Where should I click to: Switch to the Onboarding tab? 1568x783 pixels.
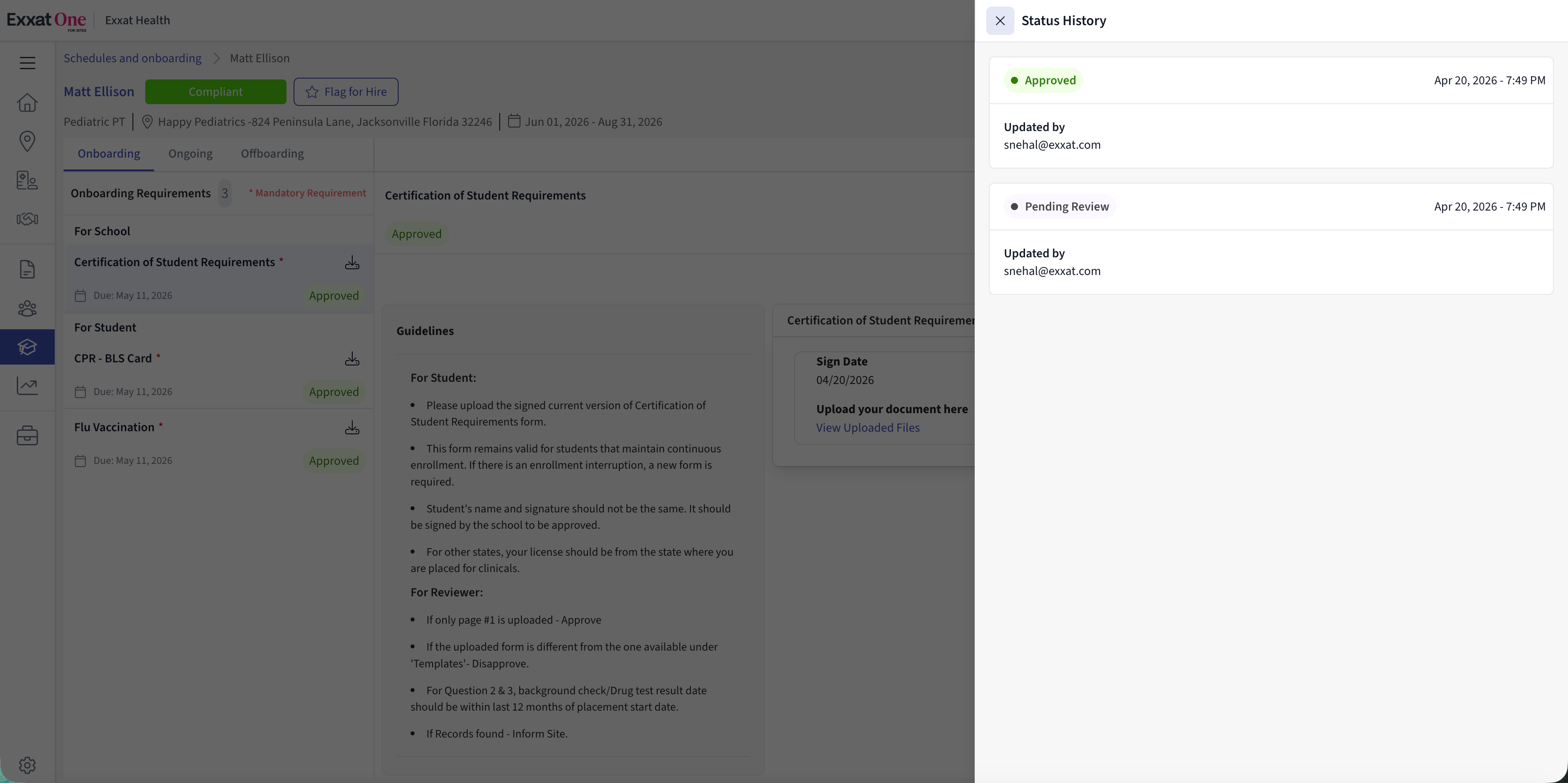(108, 154)
